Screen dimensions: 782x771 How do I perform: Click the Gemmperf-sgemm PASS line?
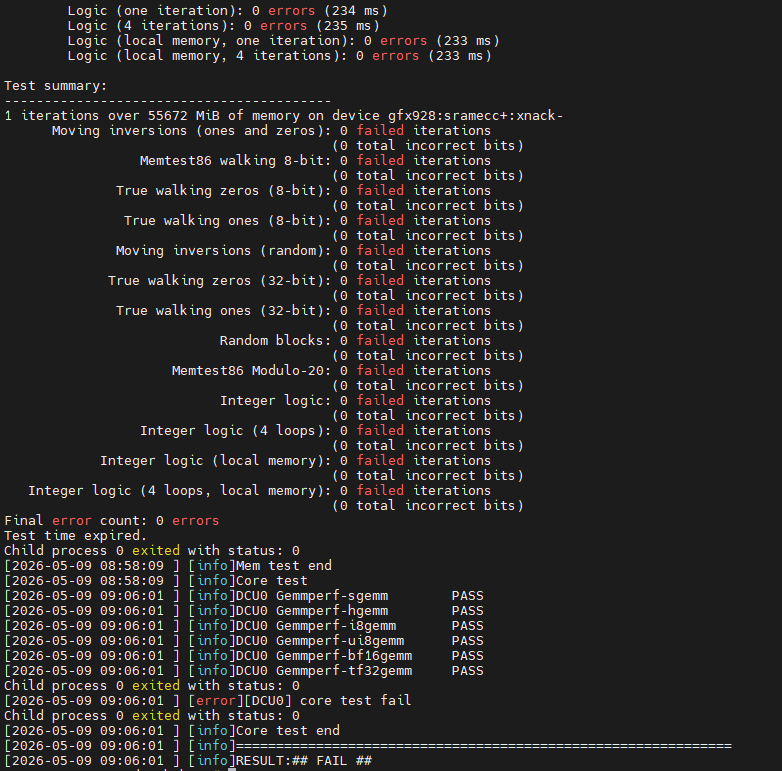tap(244, 596)
